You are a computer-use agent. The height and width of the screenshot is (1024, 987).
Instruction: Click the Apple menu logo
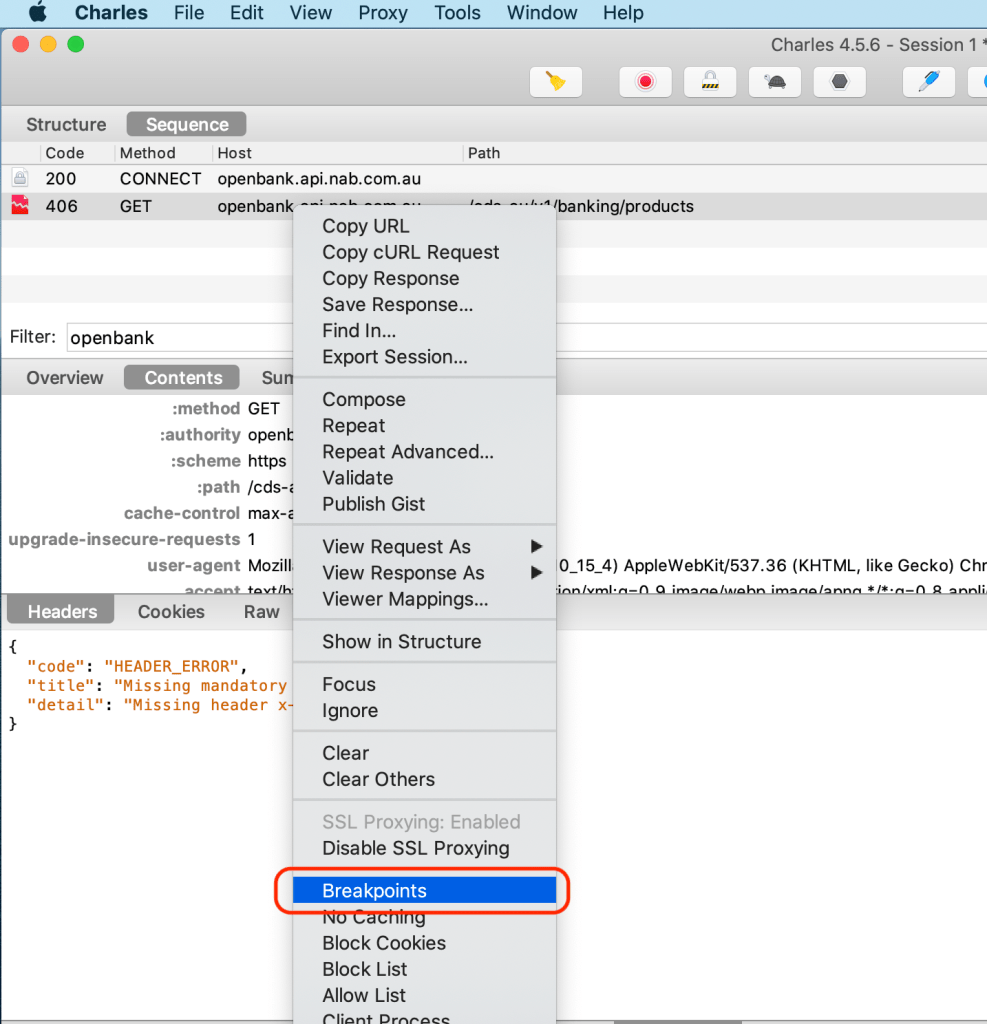point(38,13)
